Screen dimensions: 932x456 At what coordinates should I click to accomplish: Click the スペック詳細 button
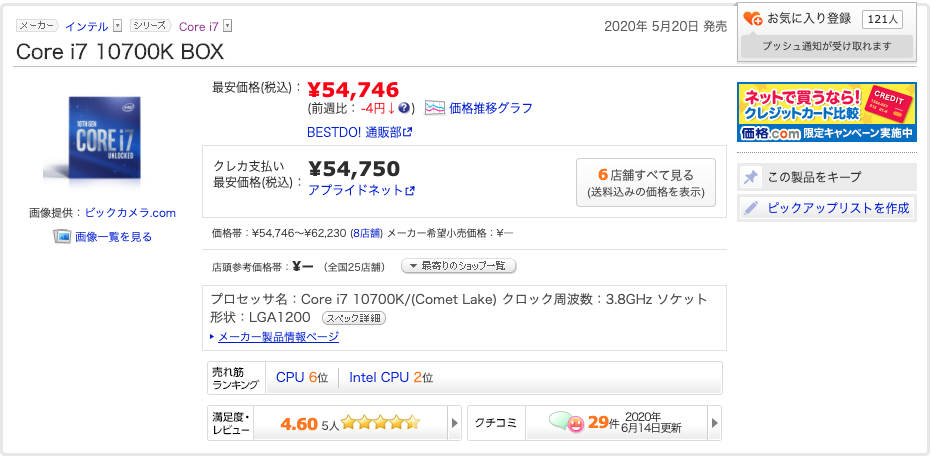[x=354, y=318]
